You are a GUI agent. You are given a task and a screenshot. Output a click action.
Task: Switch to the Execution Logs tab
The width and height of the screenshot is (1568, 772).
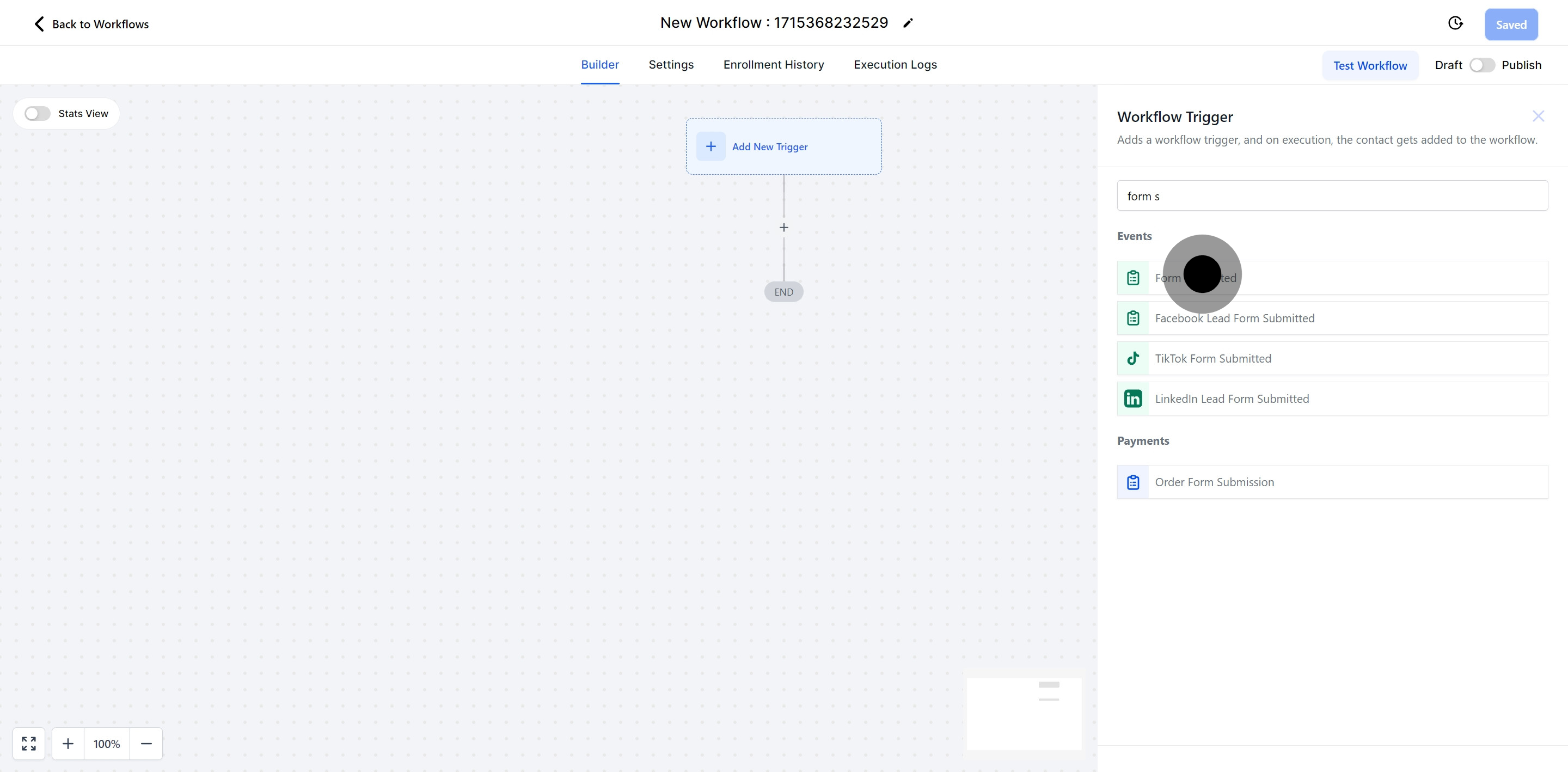[x=894, y=65]
